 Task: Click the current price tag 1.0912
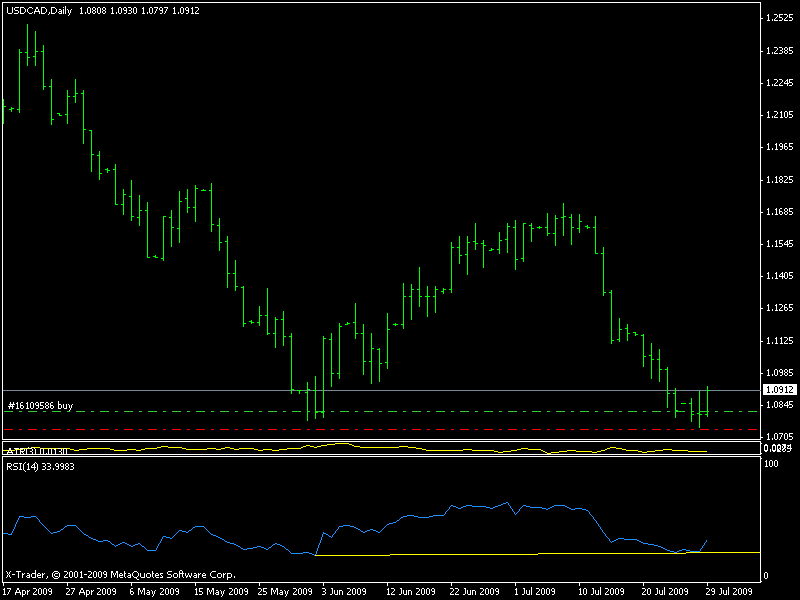pos(778,389)
